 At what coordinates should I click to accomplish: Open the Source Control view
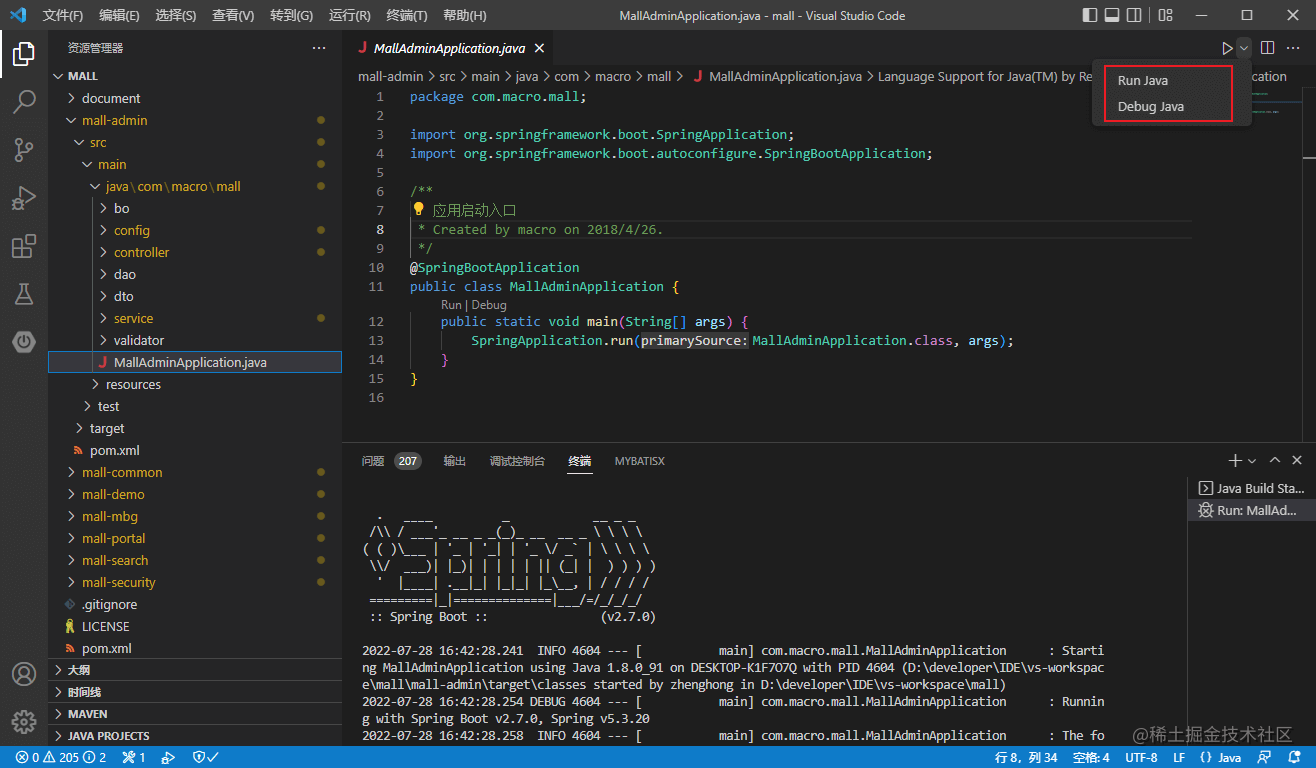coord(24,150)
